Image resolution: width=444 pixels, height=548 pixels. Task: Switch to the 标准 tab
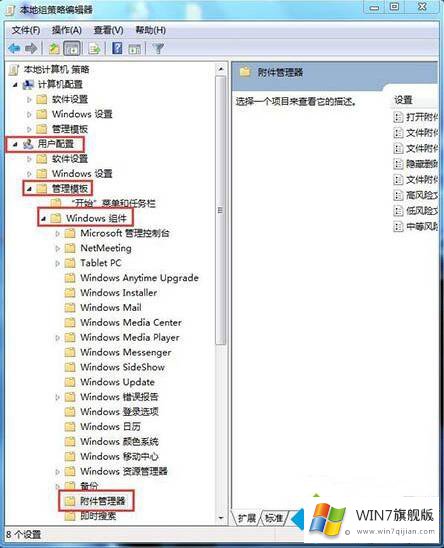coord(274,518)
